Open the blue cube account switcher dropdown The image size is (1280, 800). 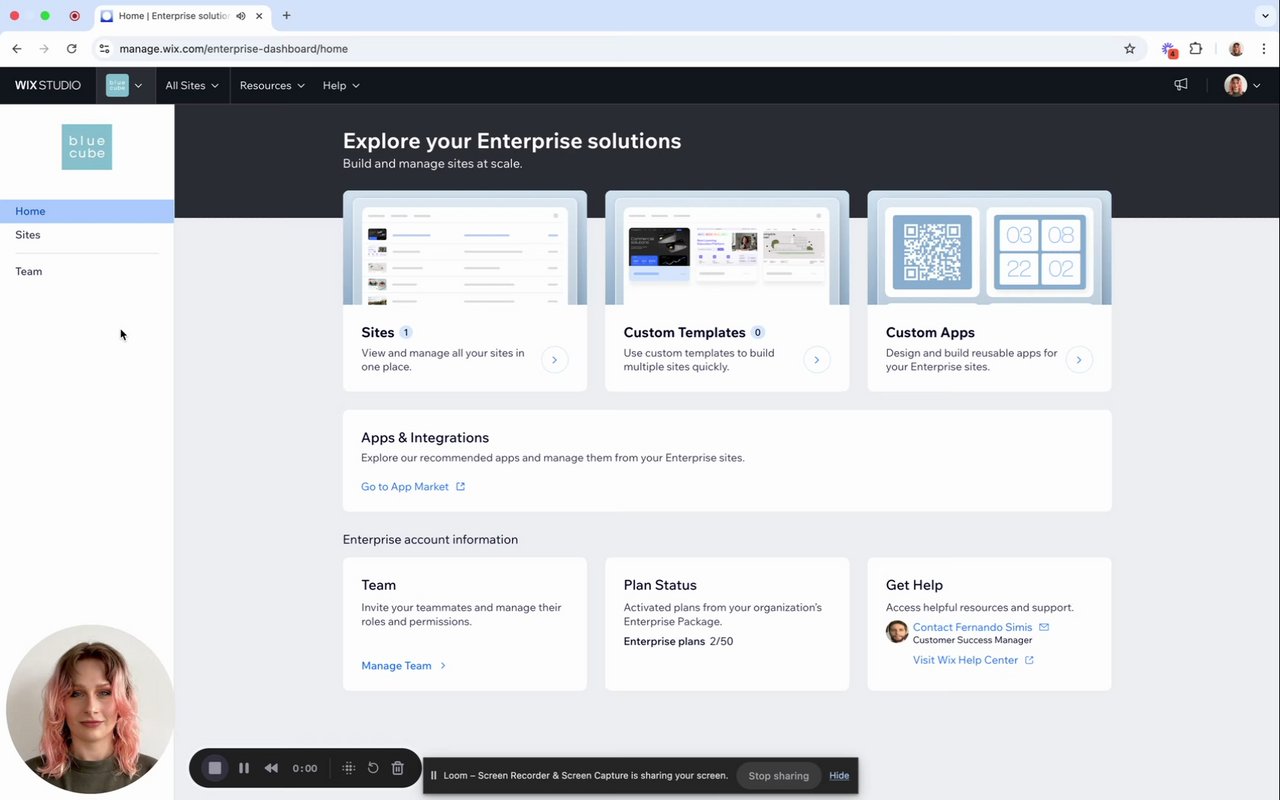pyautogui.click(x=125, y=85)
